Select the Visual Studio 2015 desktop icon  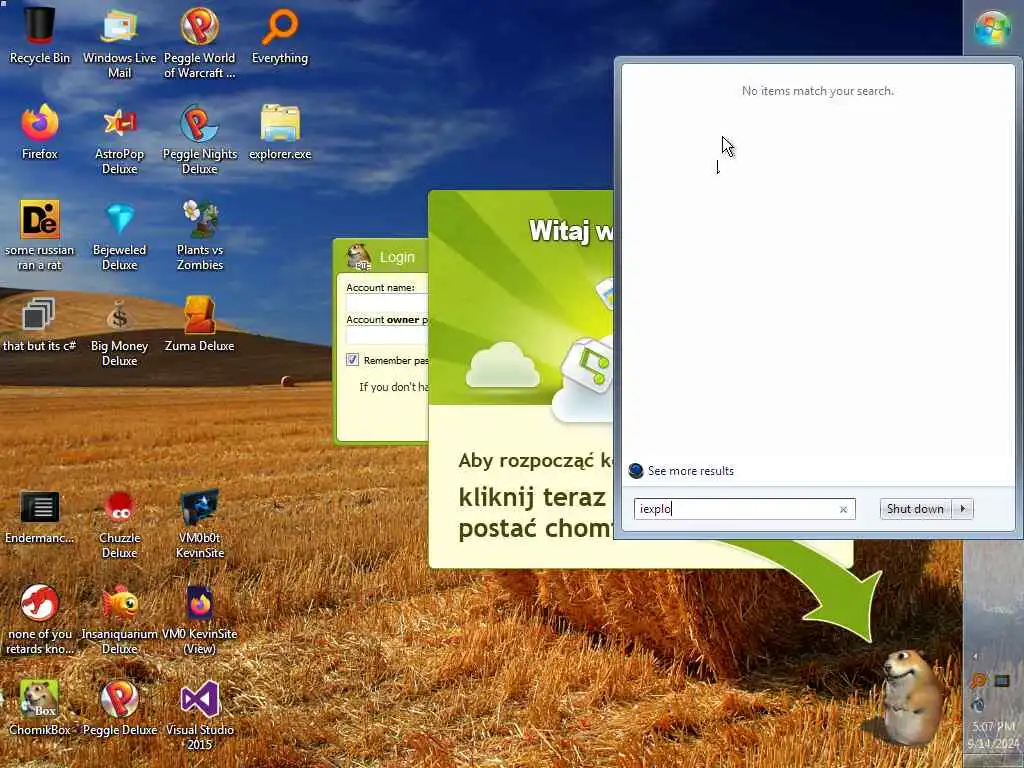(199, 715)
